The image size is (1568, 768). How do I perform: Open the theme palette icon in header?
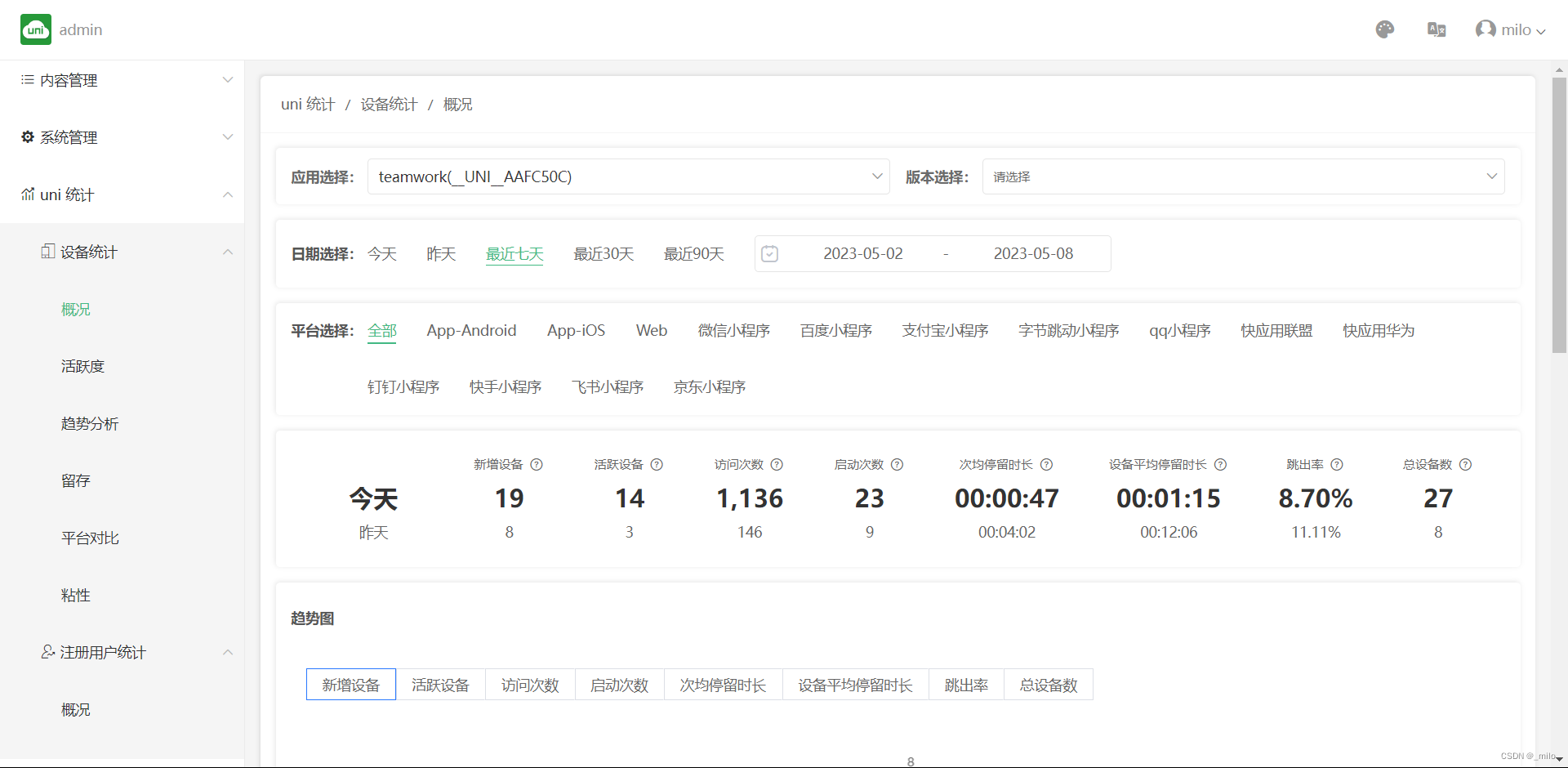[x=1384, y=29]
